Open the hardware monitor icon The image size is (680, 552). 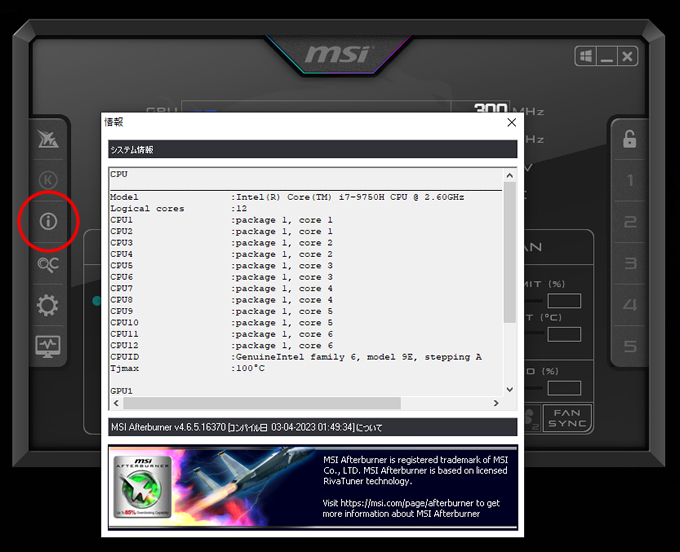[48, 346]
